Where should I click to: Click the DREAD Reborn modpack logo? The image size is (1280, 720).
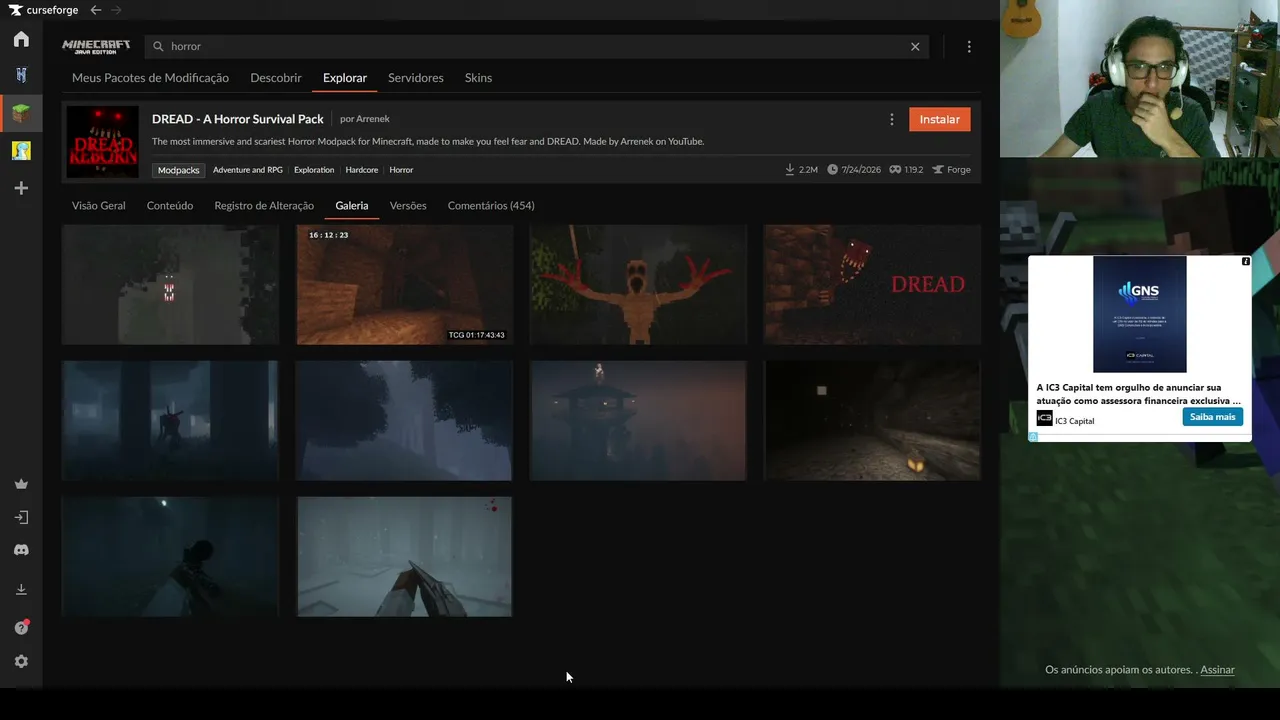pos(103,142)
